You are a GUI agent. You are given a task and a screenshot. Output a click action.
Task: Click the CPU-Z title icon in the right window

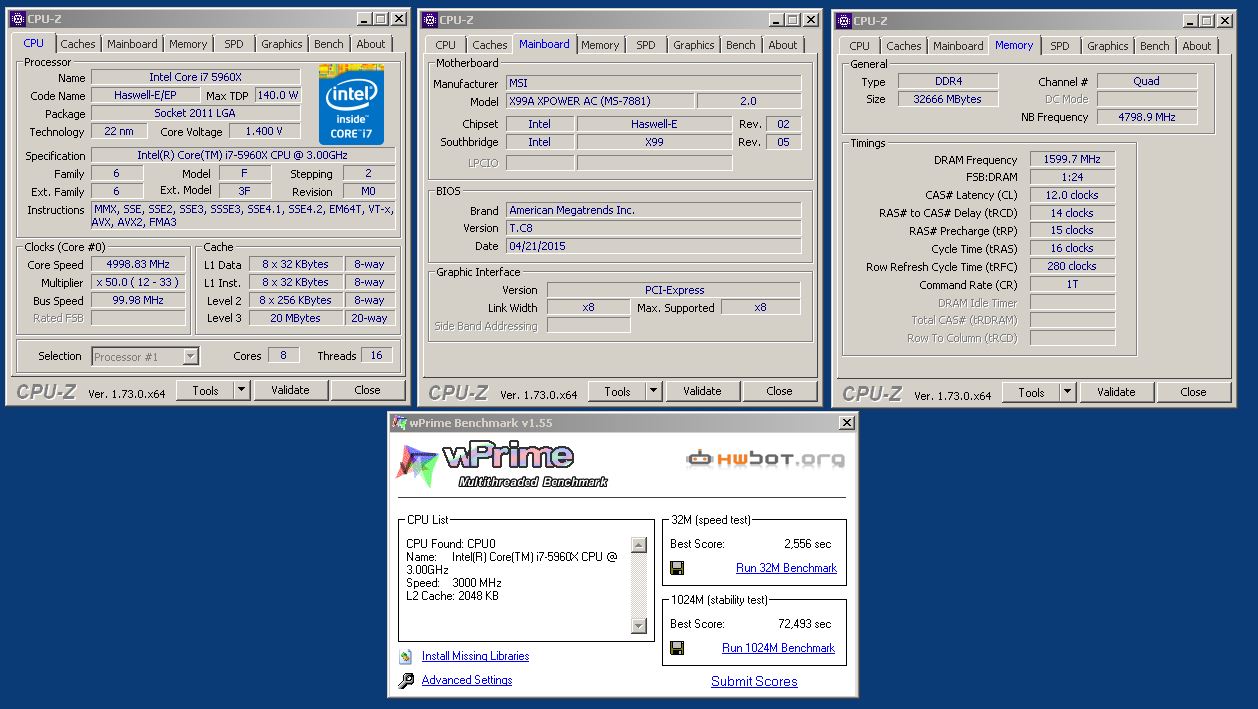[x=843, y=20]
